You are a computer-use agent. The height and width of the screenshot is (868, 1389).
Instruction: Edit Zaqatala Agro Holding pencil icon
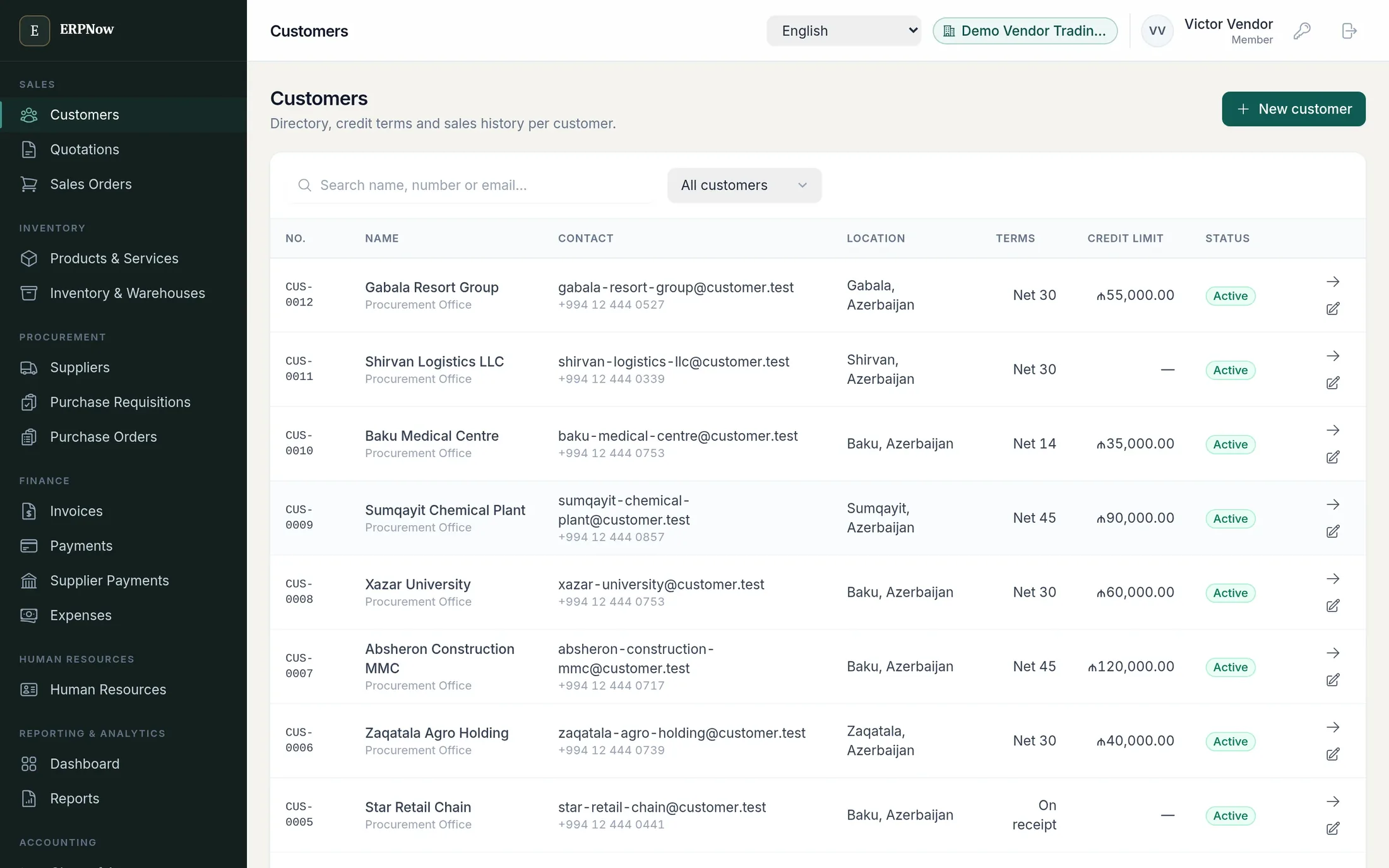pyautogui.click(x=1333, y=754)
